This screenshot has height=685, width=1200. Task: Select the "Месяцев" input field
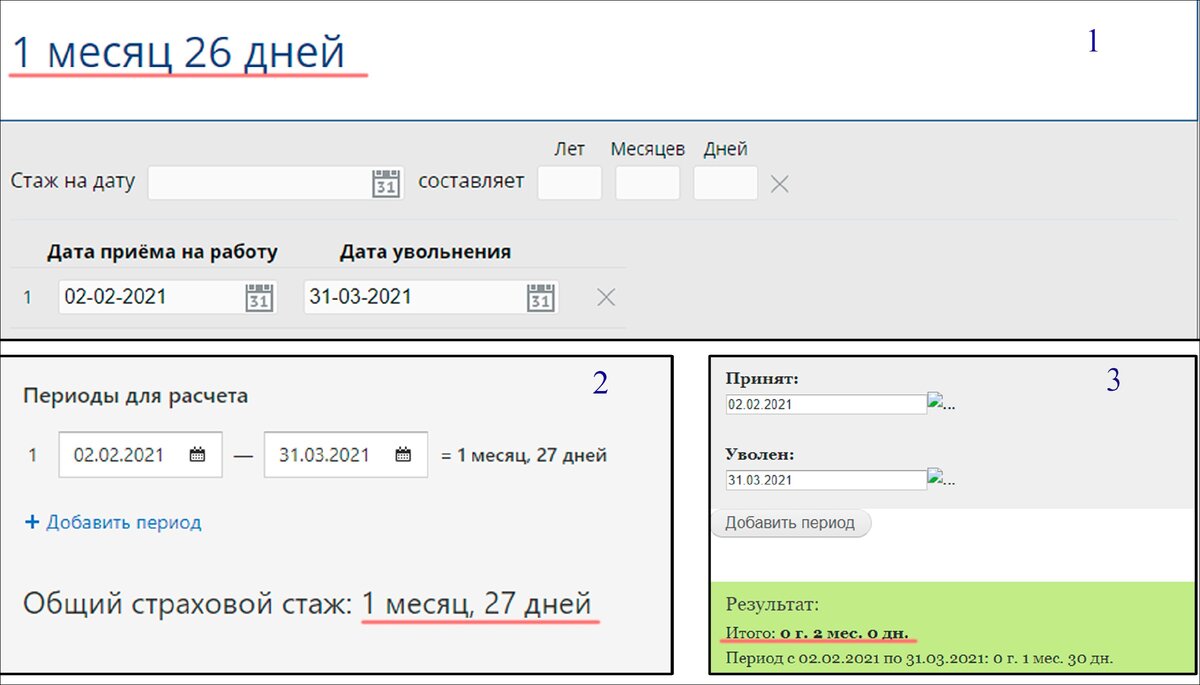point(647,182)
